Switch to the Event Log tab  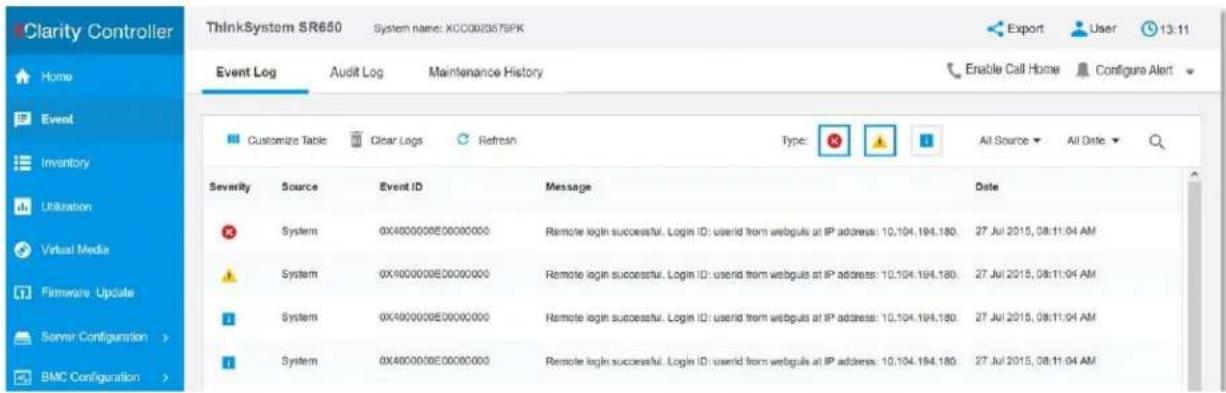pyautogui.click(x=249, y=73)
